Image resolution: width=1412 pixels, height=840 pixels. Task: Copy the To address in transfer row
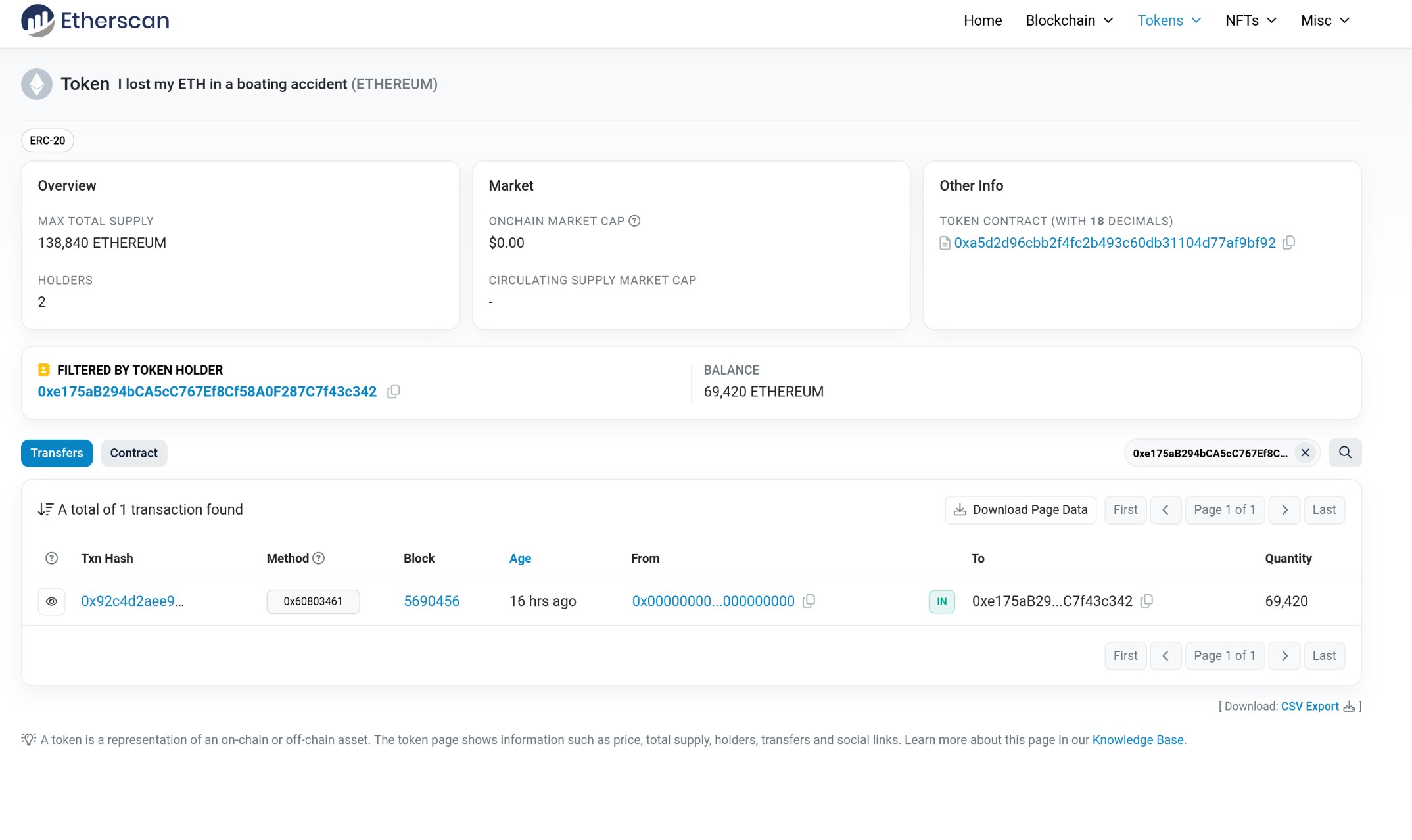(x=1146, y=601)
